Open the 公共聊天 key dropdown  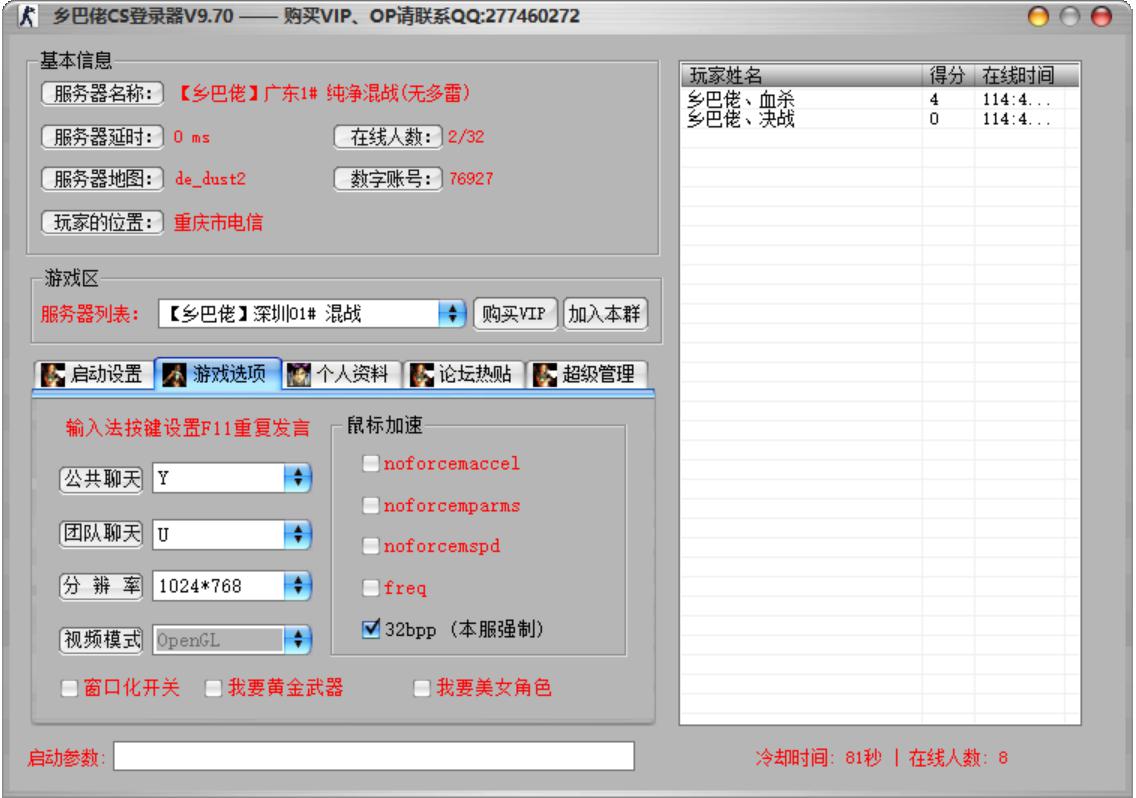click(298, 478)
